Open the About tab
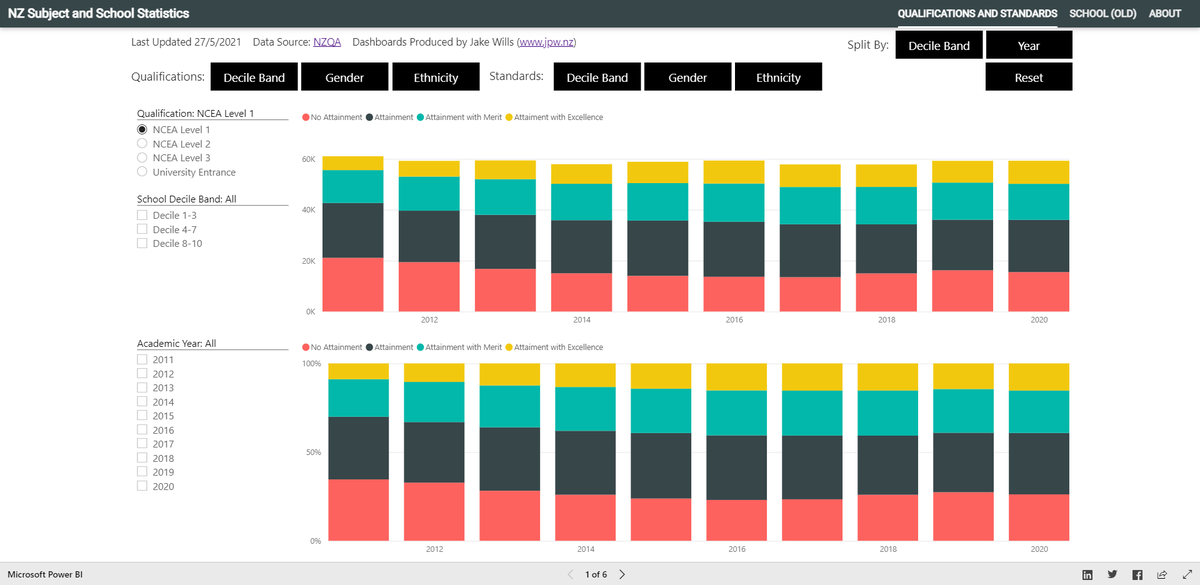1200x585 pixels. [1165, 14]
